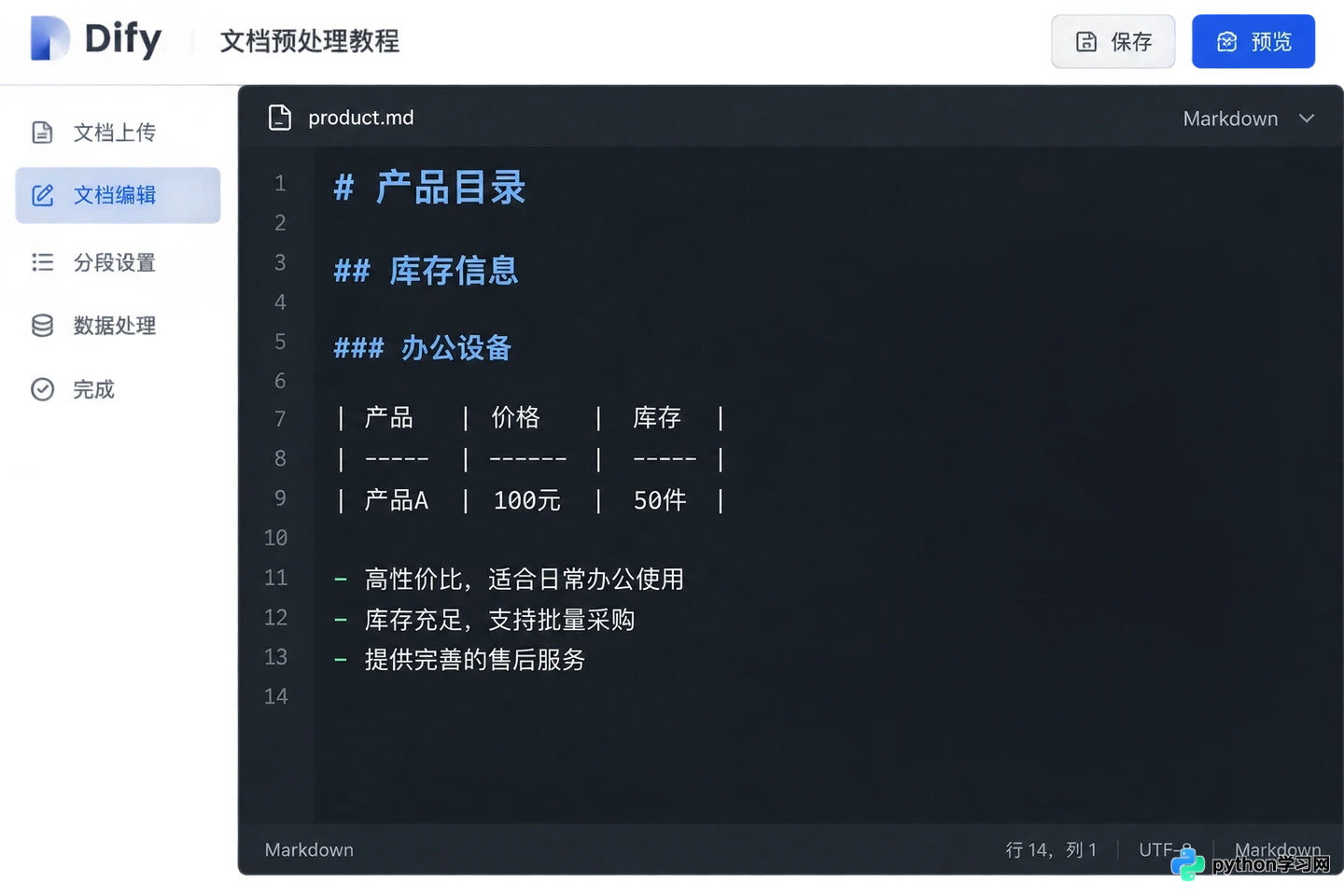Click the table cell 100元
1344x896 pixels.
[x=526, y=500]
